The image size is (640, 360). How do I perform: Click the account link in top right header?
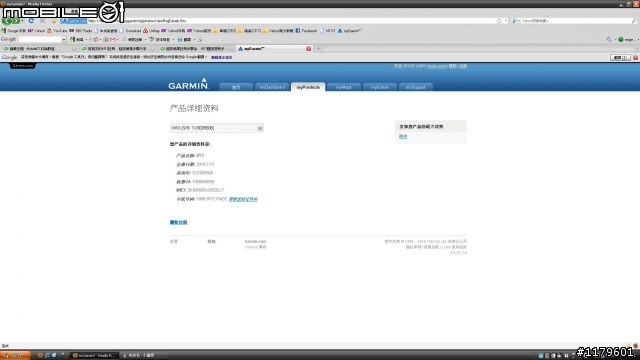(x=437, y=66)
